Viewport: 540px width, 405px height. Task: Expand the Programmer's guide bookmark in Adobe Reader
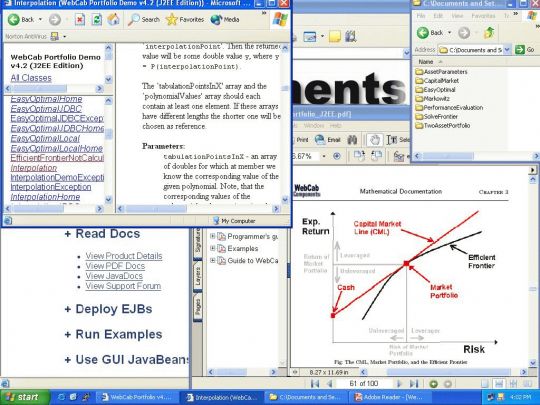[x=212, y=236]
